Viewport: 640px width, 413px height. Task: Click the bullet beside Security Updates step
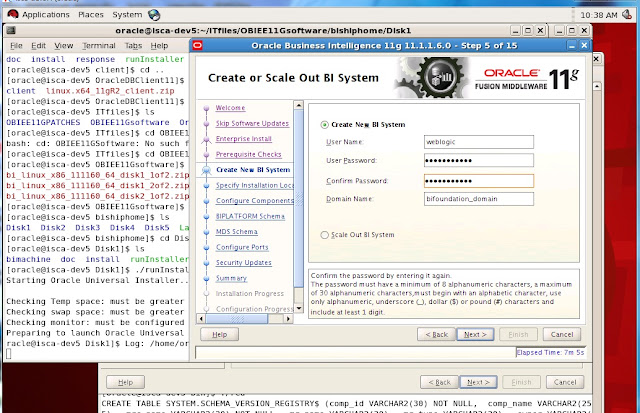point(207,263)
